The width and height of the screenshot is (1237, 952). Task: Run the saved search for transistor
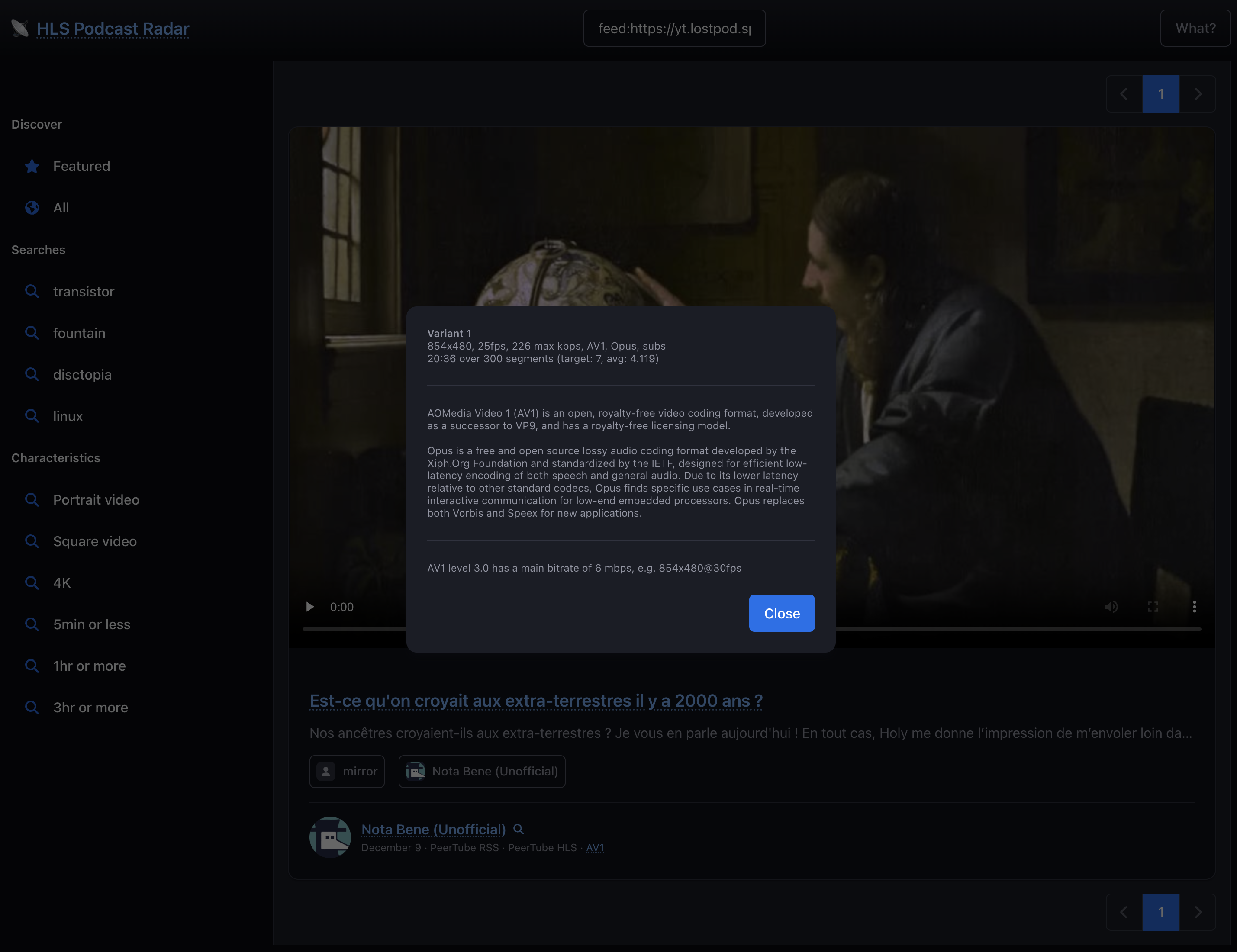(83, 292)
